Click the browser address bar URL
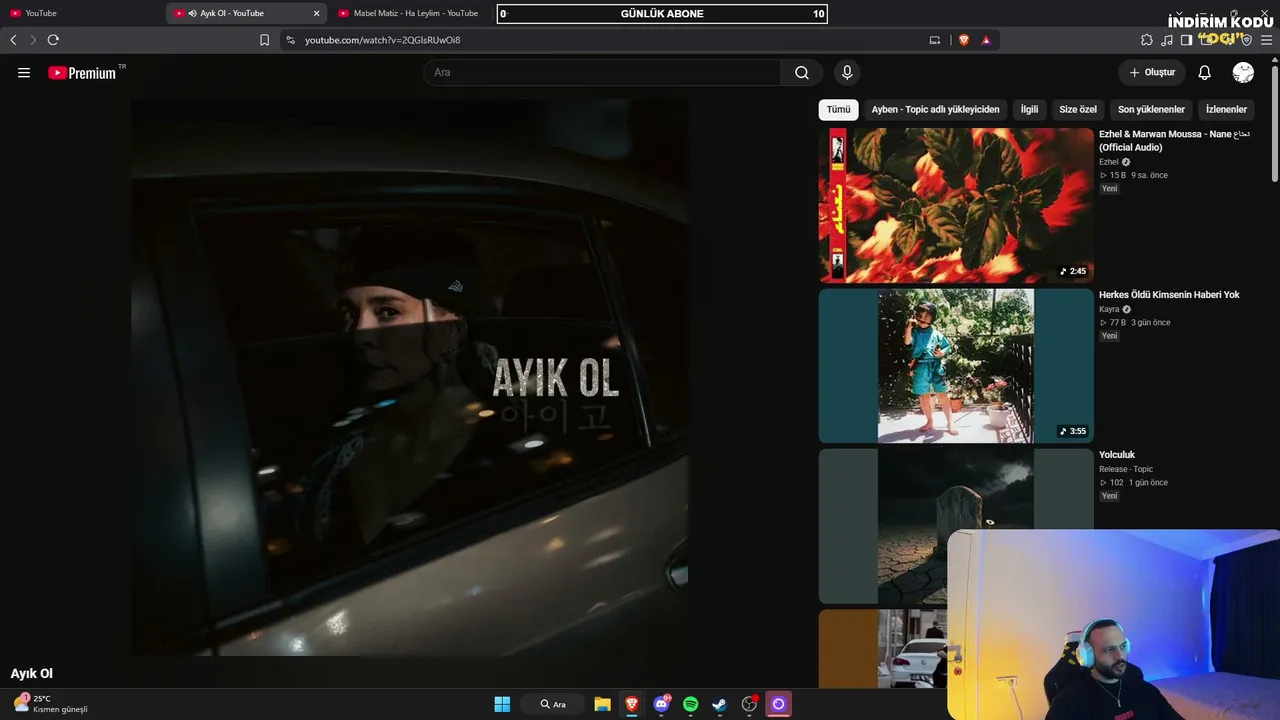1280x720 pixels. [382, 40]
